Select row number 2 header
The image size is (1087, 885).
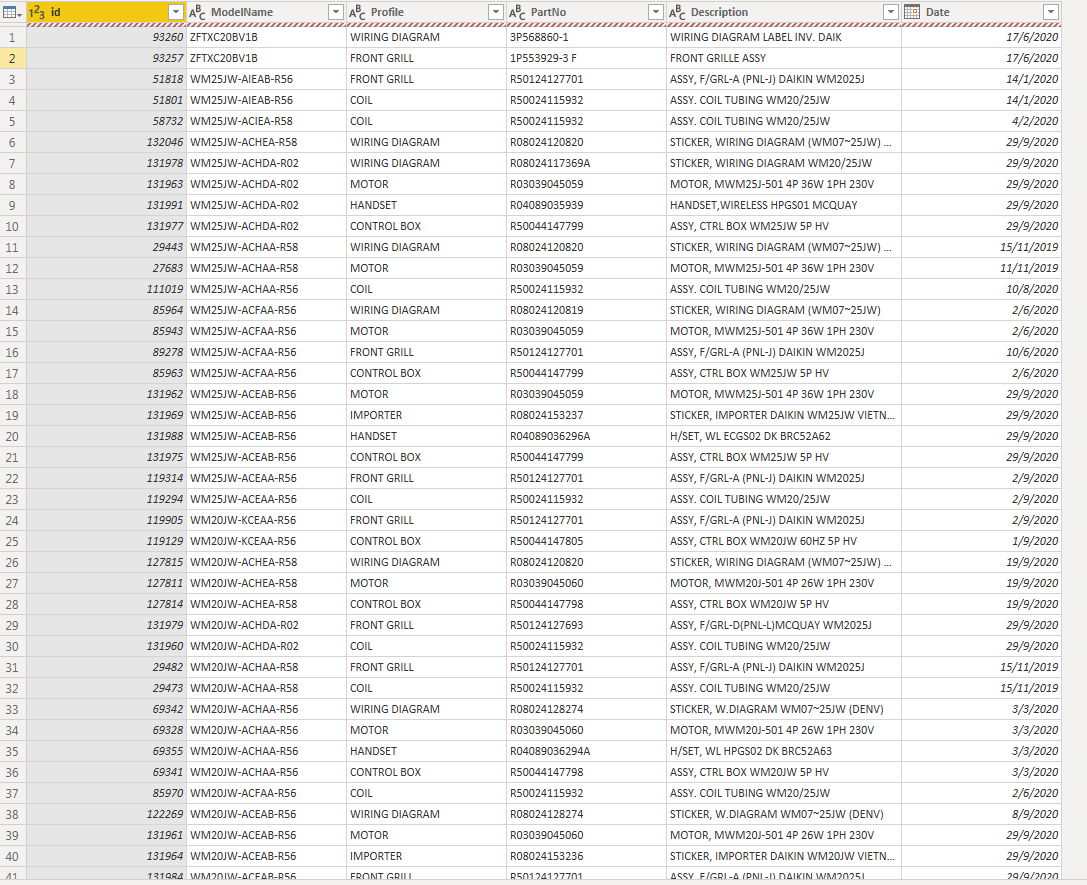coord(12,58)
